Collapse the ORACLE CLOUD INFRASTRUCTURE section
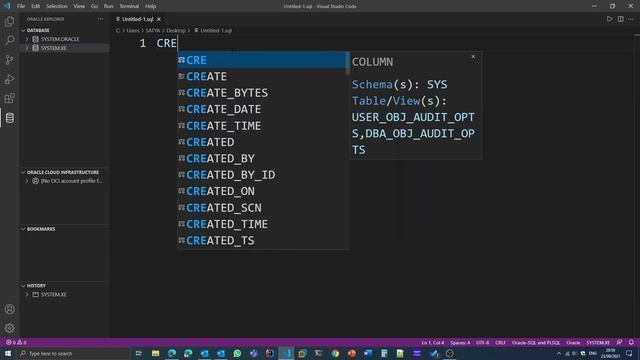The image size is (640, 360). [x=23, y=172]
